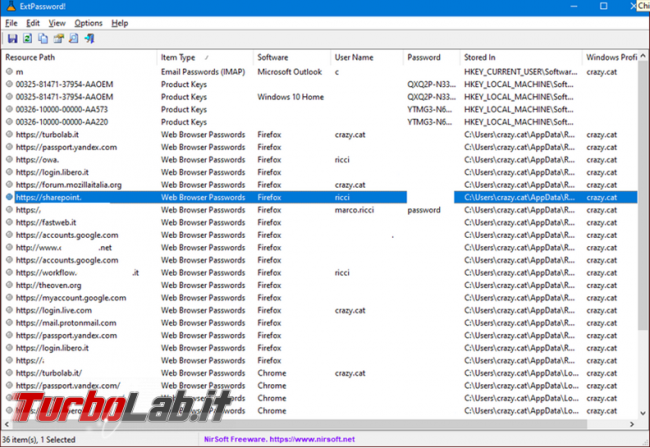Click the row icon beside 00326-10000-00000-AA220
This screenshot has height=448, width=650.
tap(9, 121)
